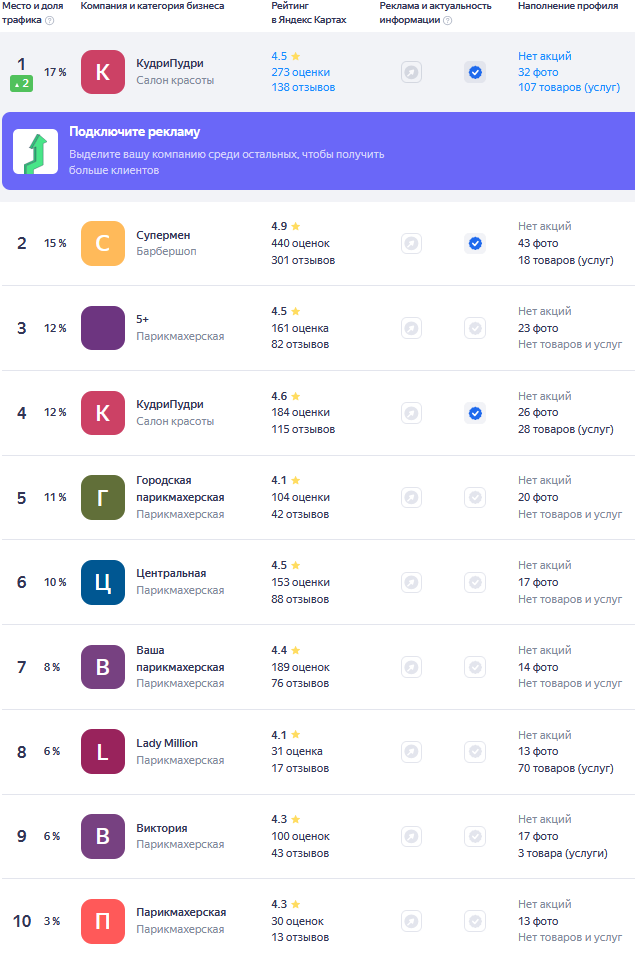Open the 'Нет акций' link for КудриПудри

click(544, 56)
